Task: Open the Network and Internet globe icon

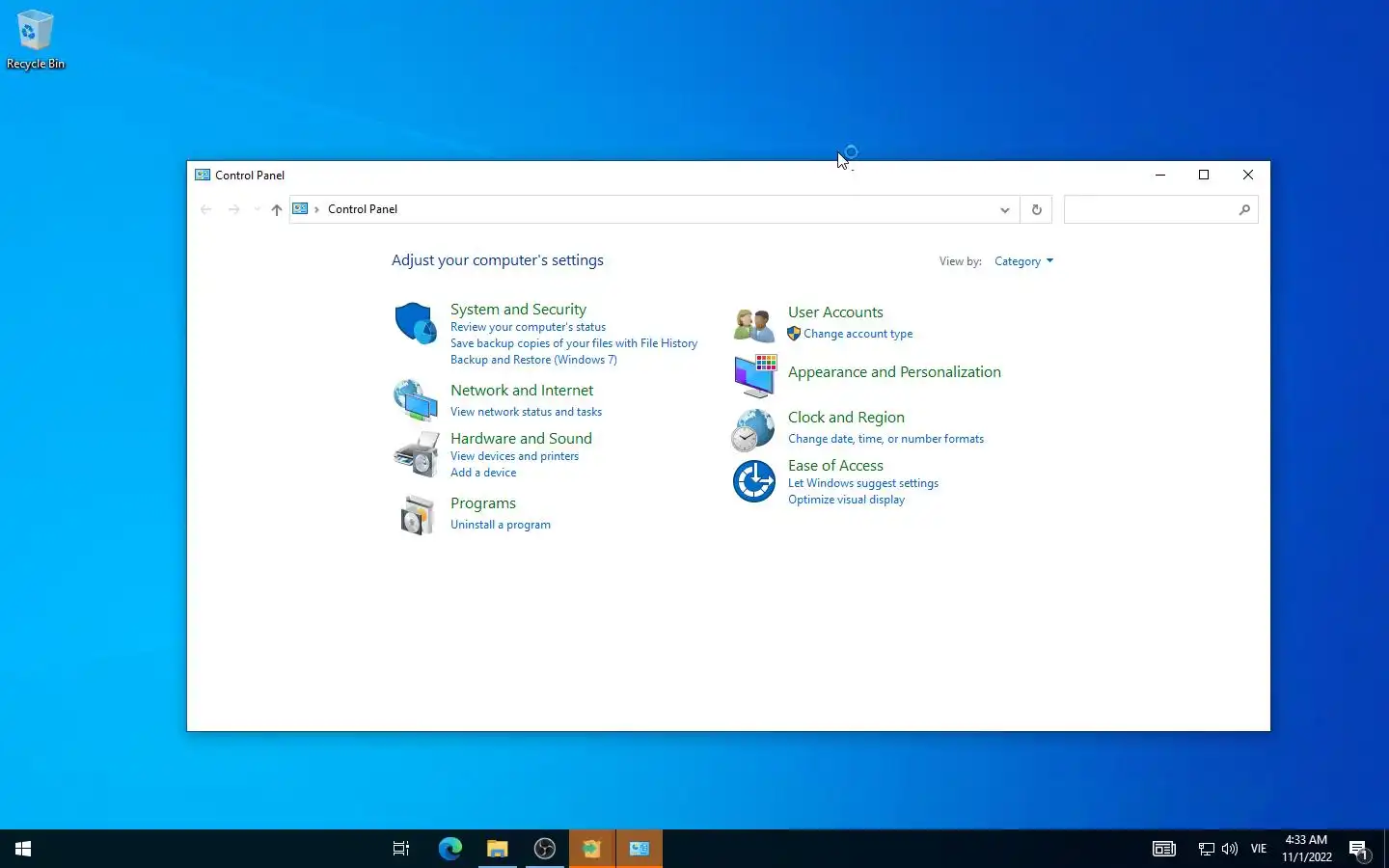Action: tap(416, 399)
